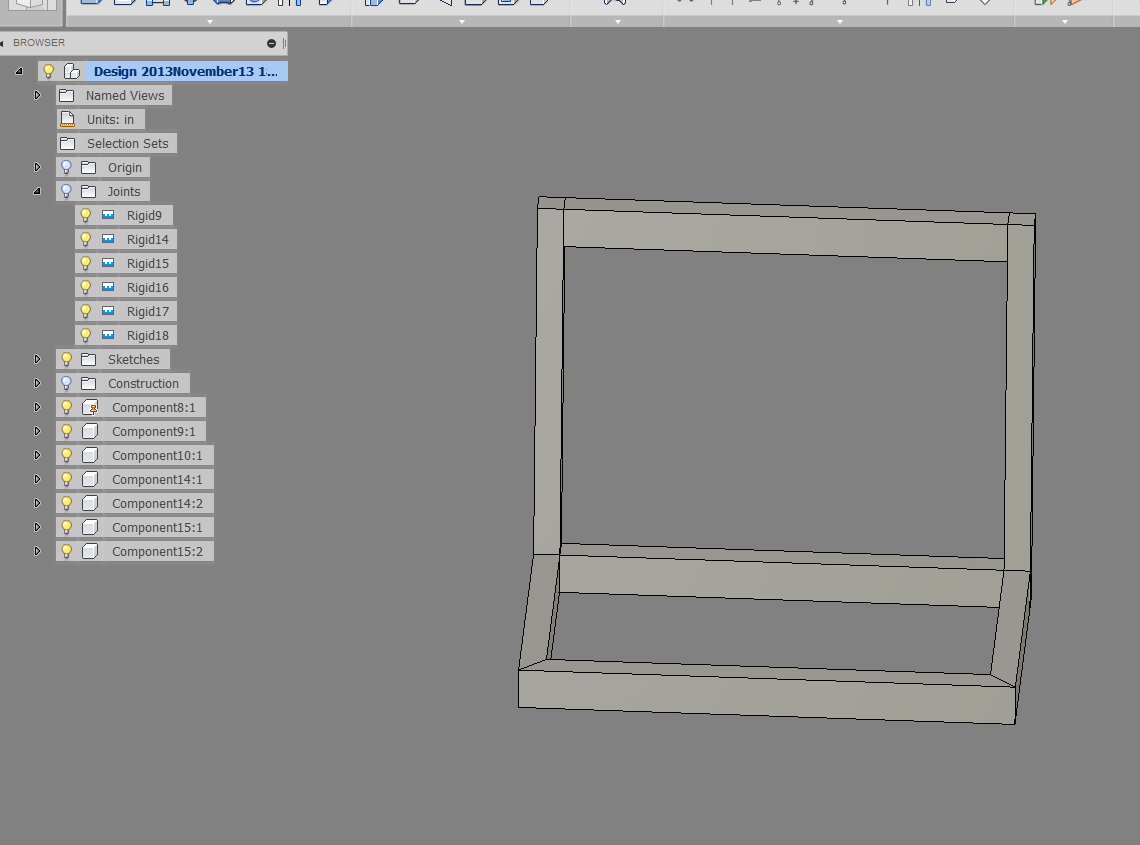Select the Rigid17 joint name
The width and height of the screenshot is (1140, 845).
tap(148, 311)
